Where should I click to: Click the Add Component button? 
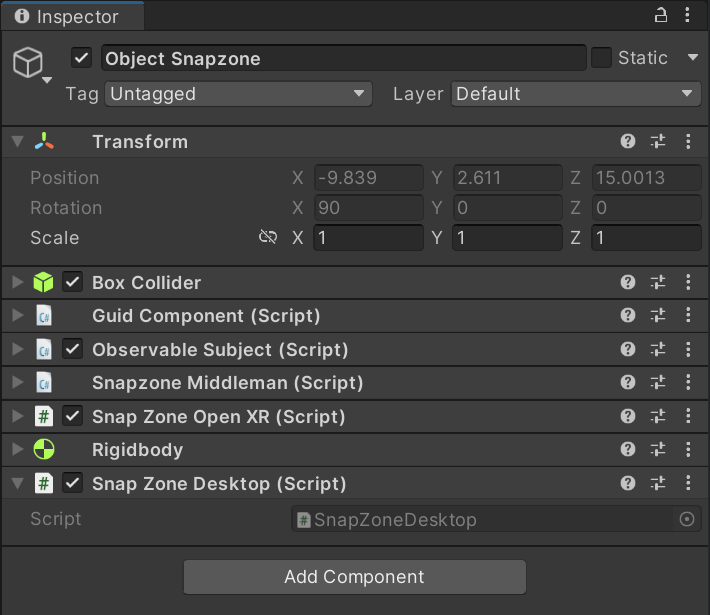[x=354, y=577]
